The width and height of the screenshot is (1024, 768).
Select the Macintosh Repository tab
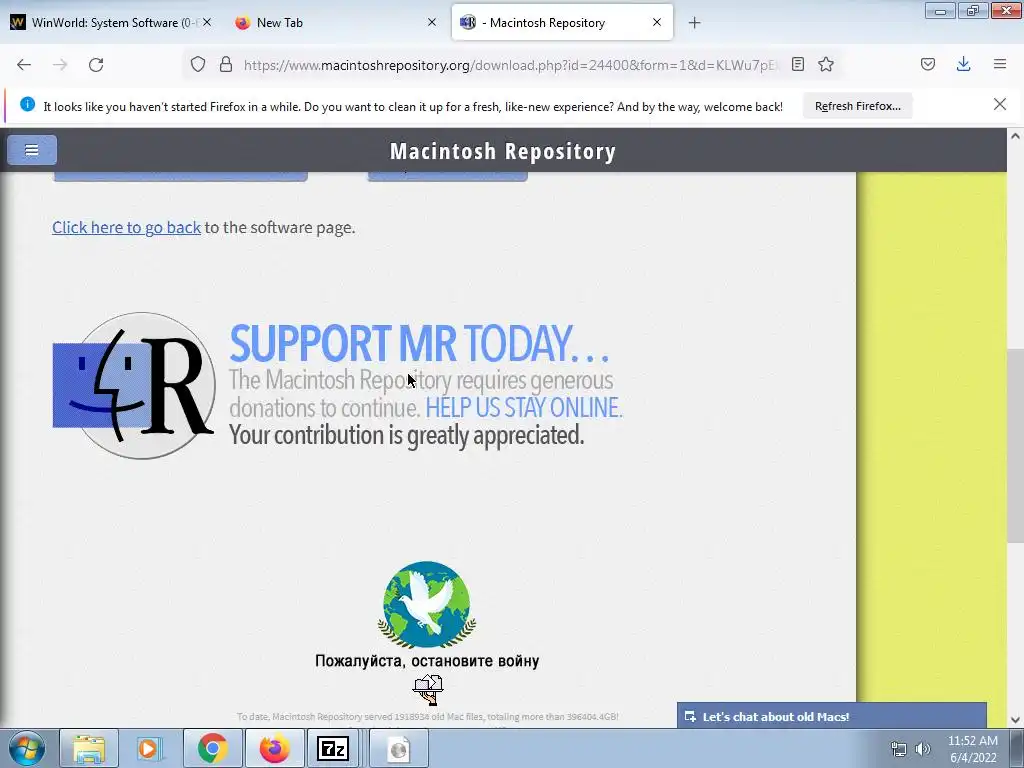tap(562, 22)
